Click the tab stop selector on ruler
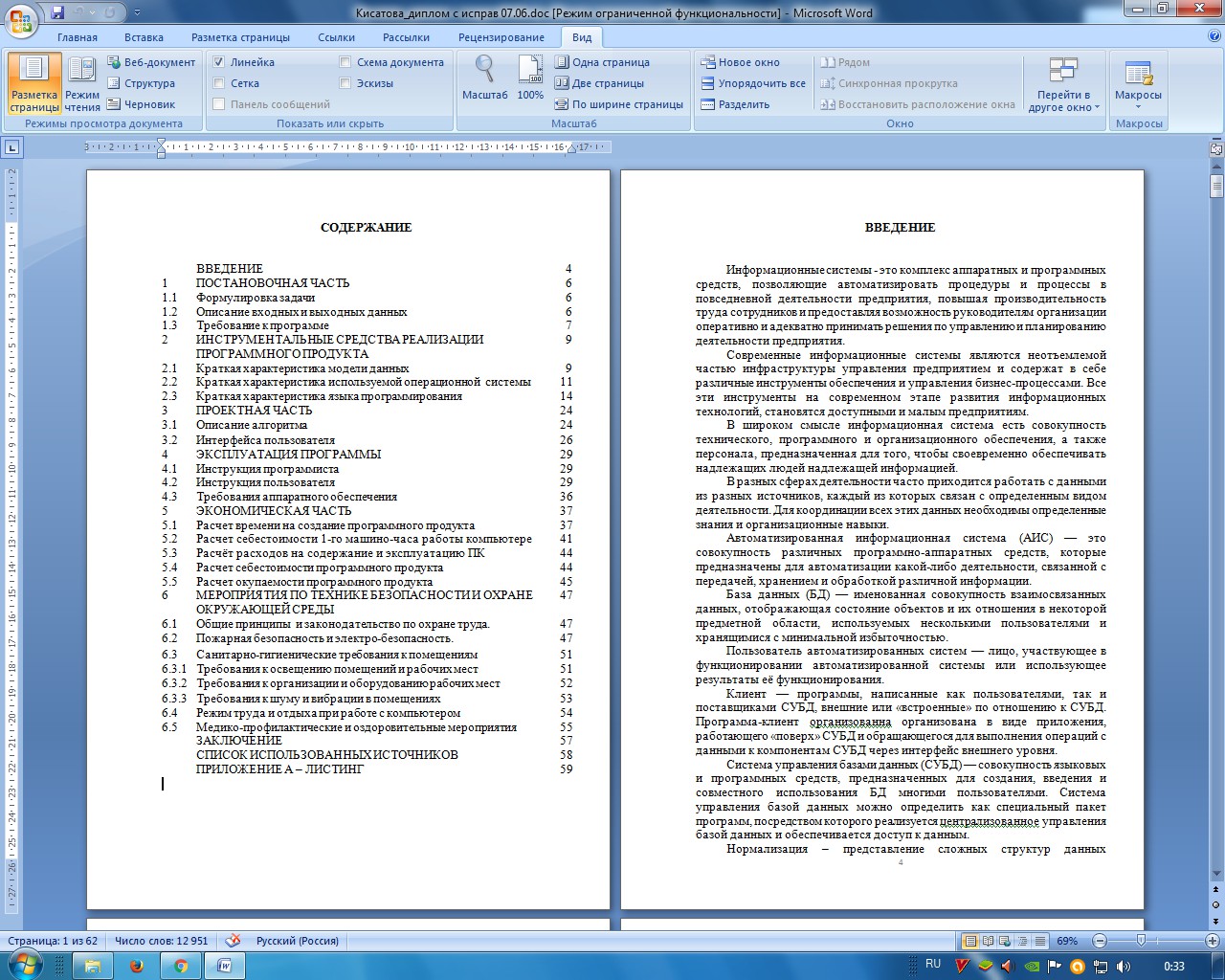 click(x=11, y=147)
